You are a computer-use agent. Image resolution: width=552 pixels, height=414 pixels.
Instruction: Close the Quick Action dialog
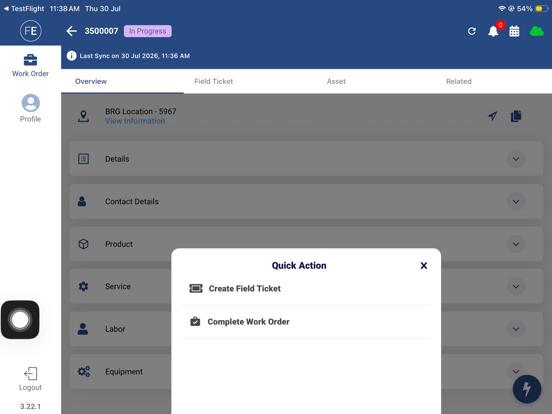pyautogui.click(x=424, y=265)
